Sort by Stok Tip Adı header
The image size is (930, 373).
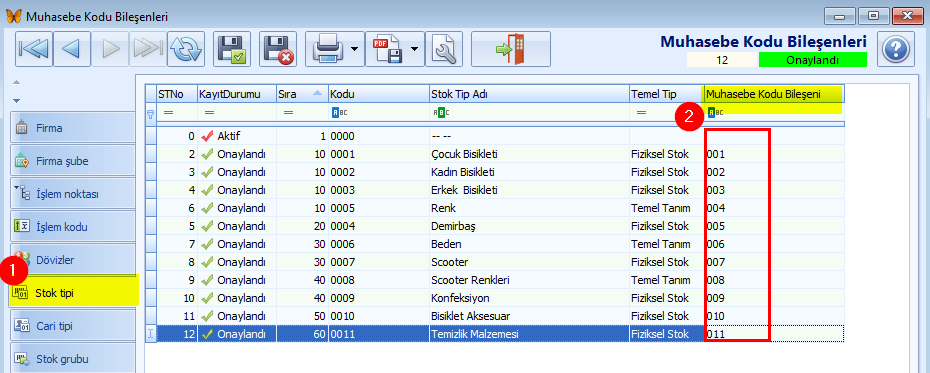530,94
